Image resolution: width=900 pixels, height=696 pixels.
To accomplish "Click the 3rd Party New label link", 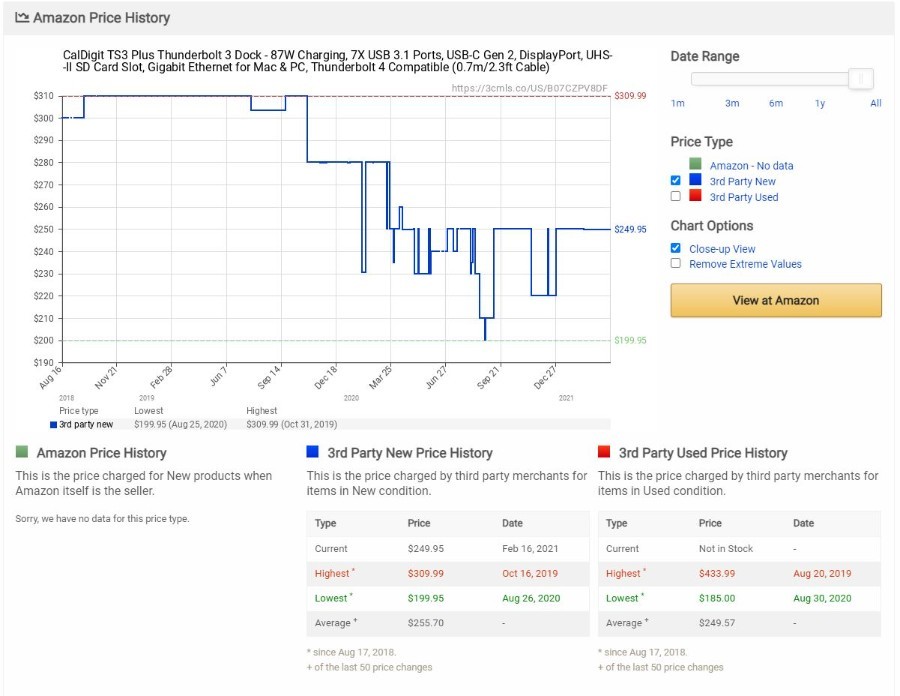I will 742,181.
